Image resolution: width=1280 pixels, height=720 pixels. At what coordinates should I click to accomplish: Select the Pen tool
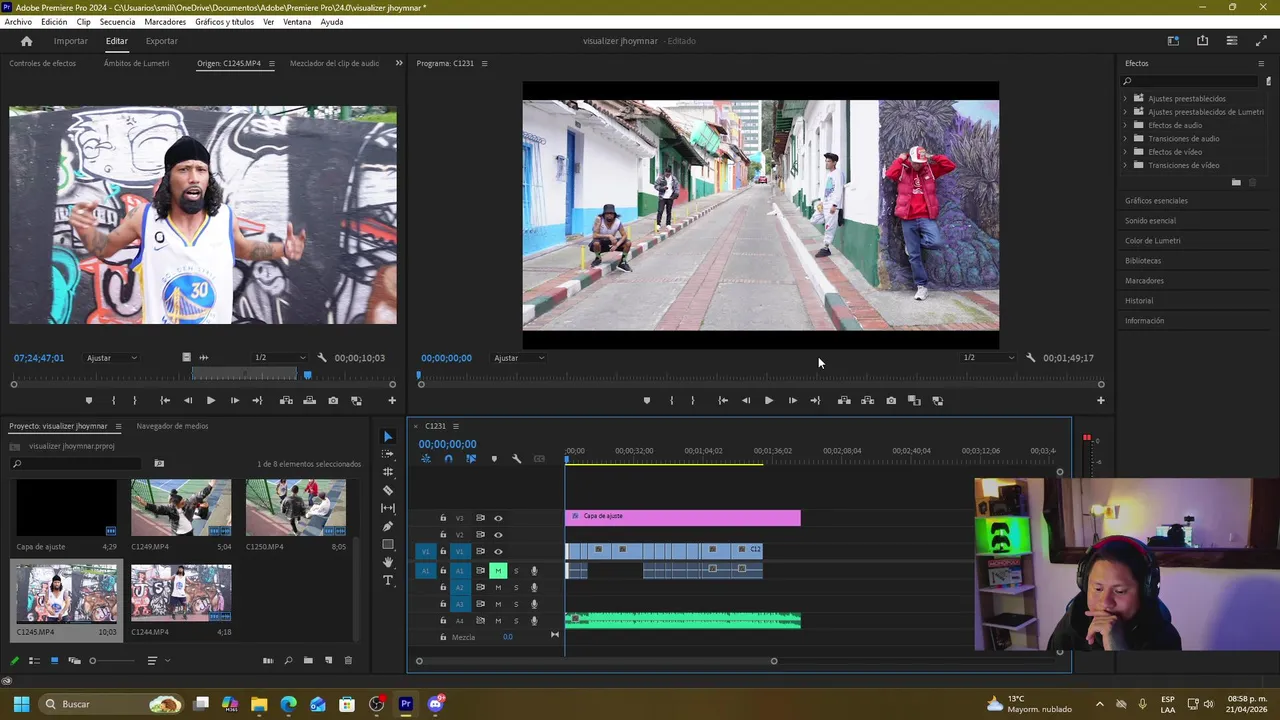pos(388,526)
